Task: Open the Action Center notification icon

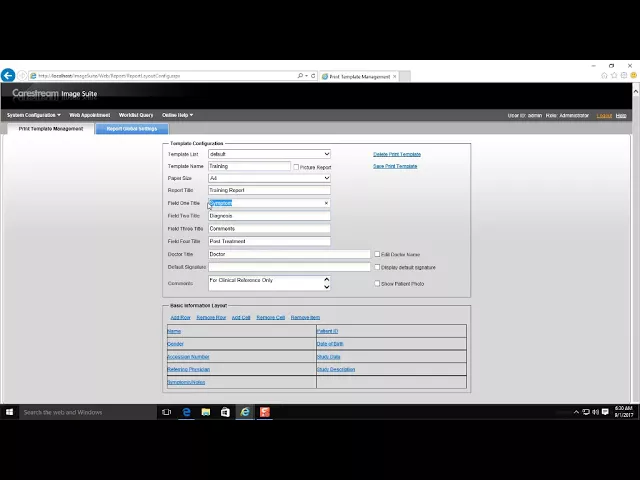Action: pyautogui.click(x=605, y=412)
